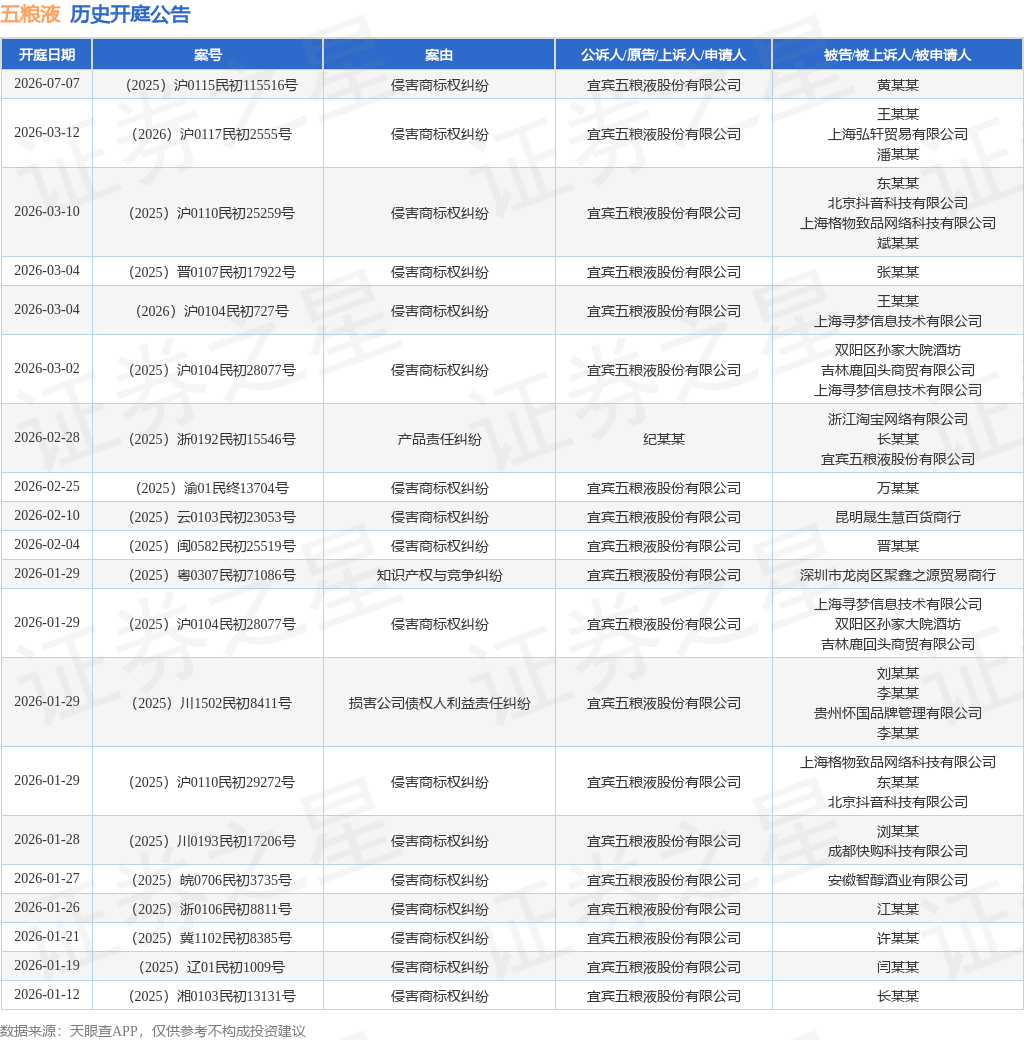Viewport: 1024px width, 1040px height.
Task: Click defendant 万某某
Action: 897,488
